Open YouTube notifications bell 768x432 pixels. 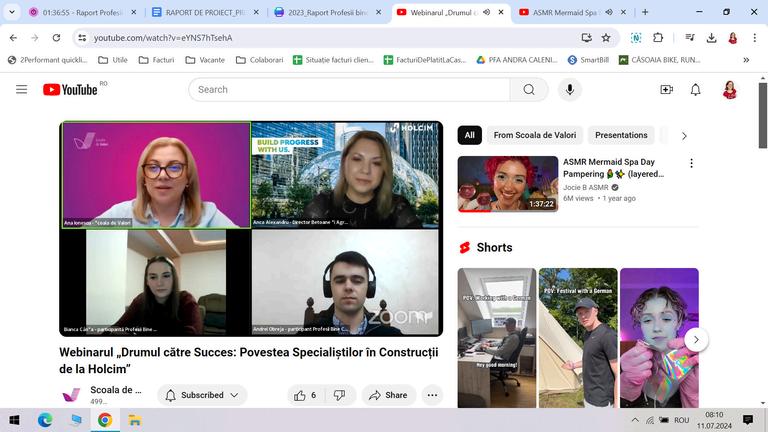pos(695,90)
